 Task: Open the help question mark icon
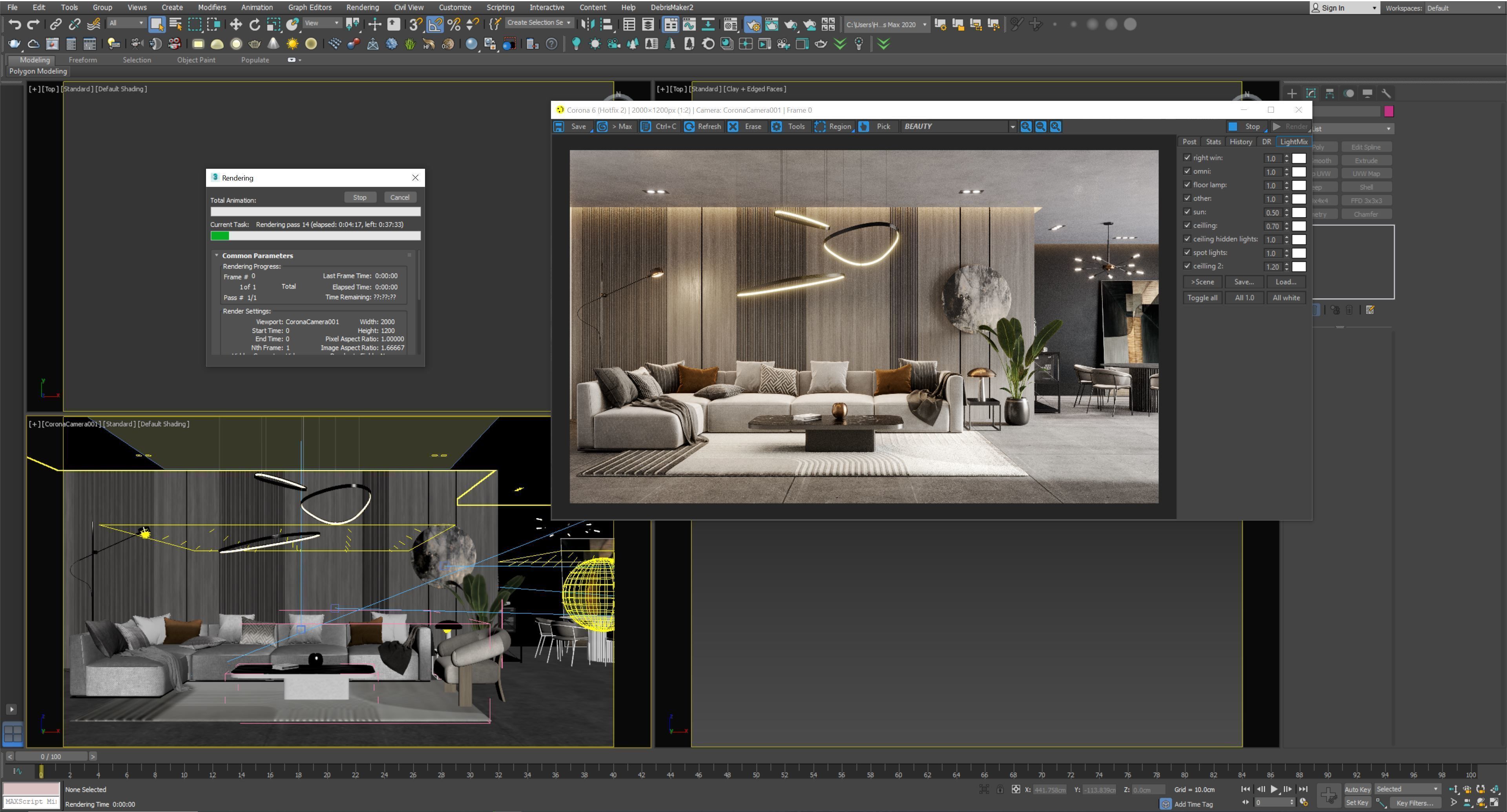[551, 44]
